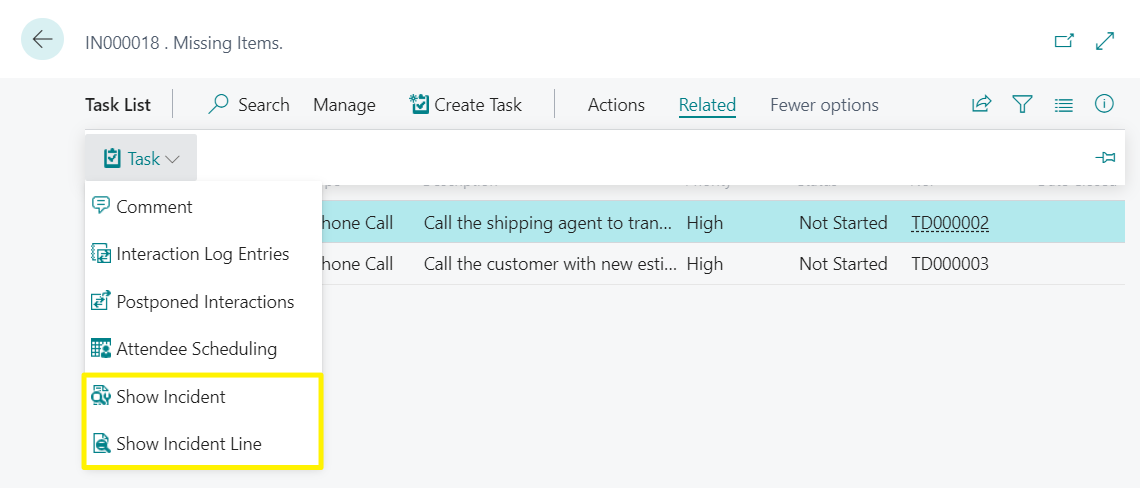Switch list view layout icon
The width and height of the screenshot is (1140, 488).
click(1064, 105)
